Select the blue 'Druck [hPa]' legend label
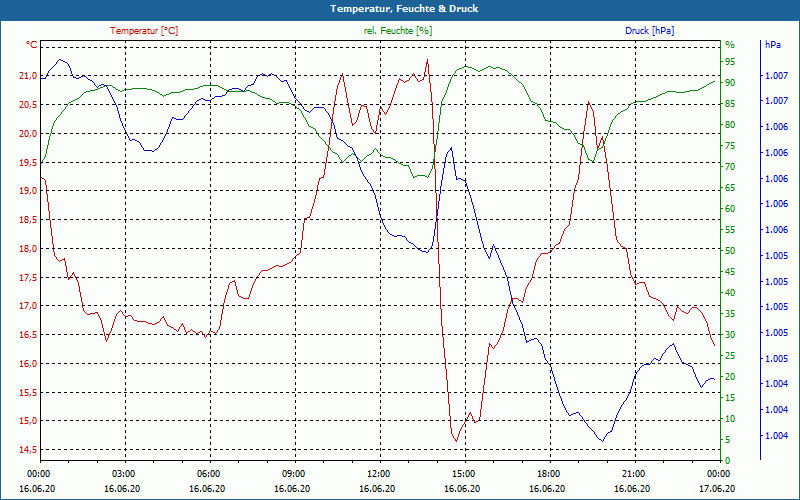Viewport: 800px width, 500px height. tap(649, 31)
